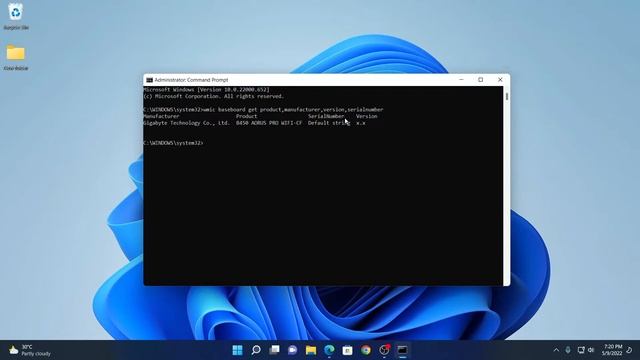The image size is (640, 360).
Task: Click the Microsoft Corporation copyright line
Action: (x=213, y=96)
